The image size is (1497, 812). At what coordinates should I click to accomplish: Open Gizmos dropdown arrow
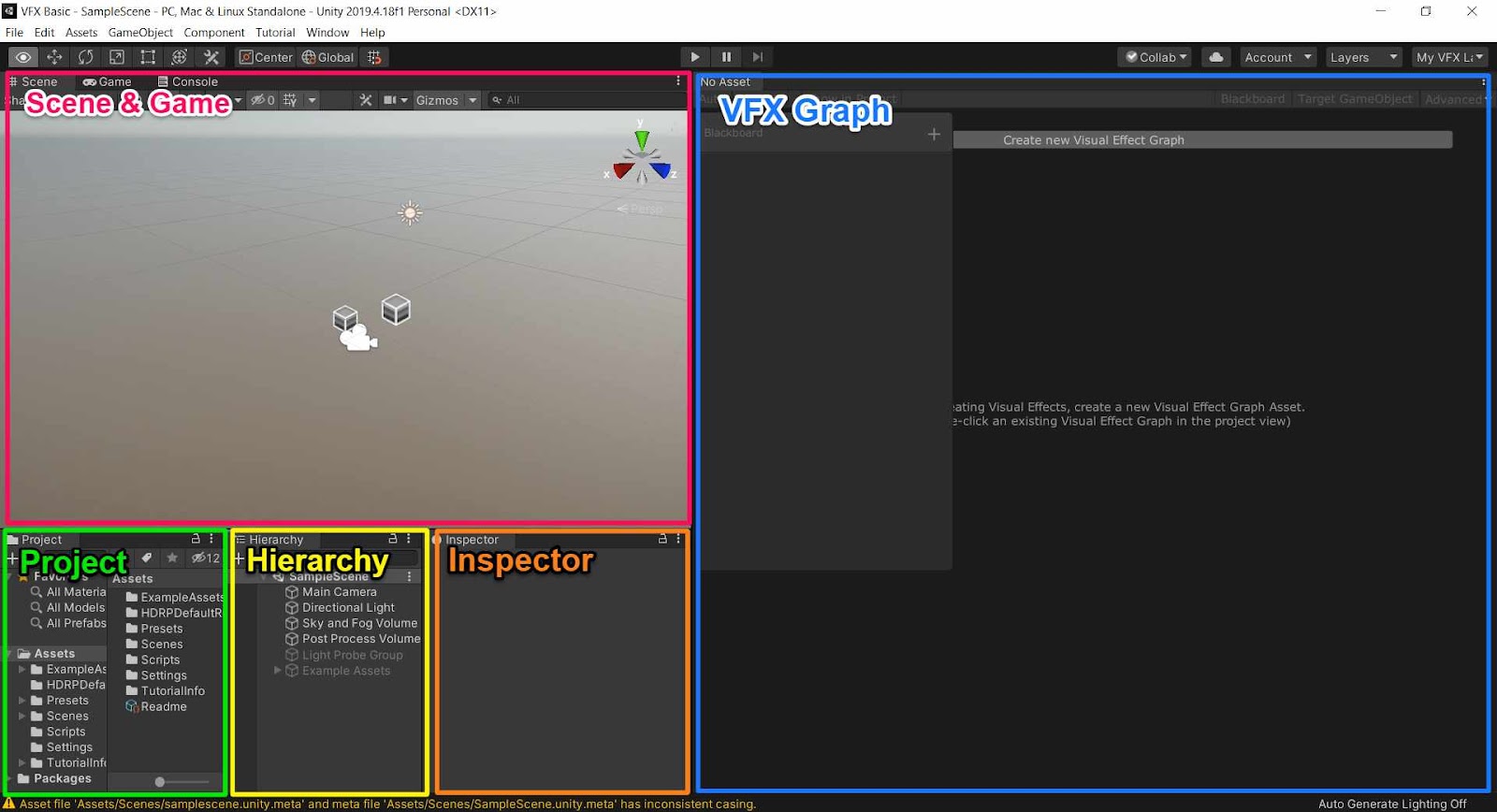(472, 100)
